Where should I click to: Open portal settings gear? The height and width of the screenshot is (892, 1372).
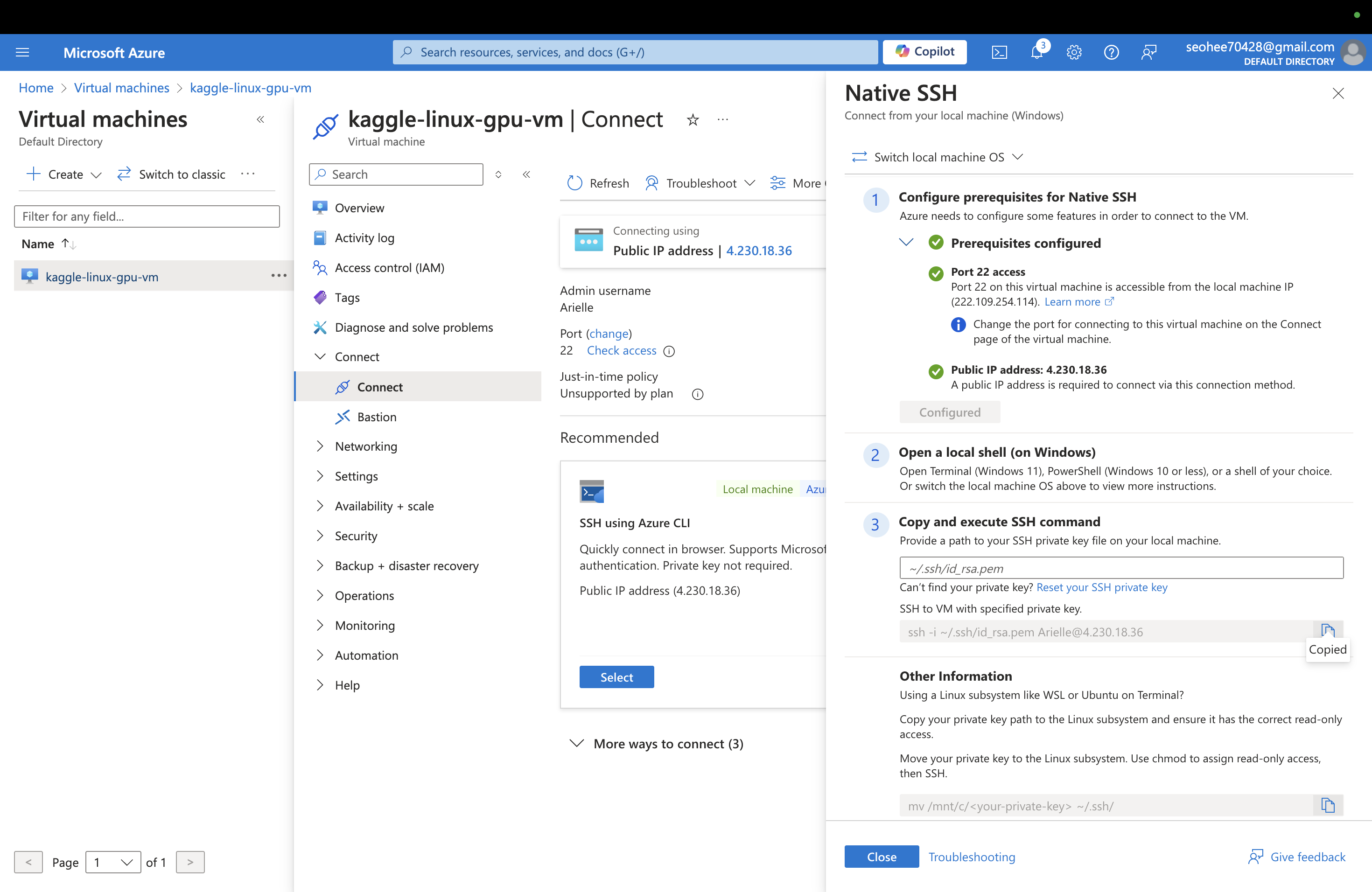click(1073, 52)
